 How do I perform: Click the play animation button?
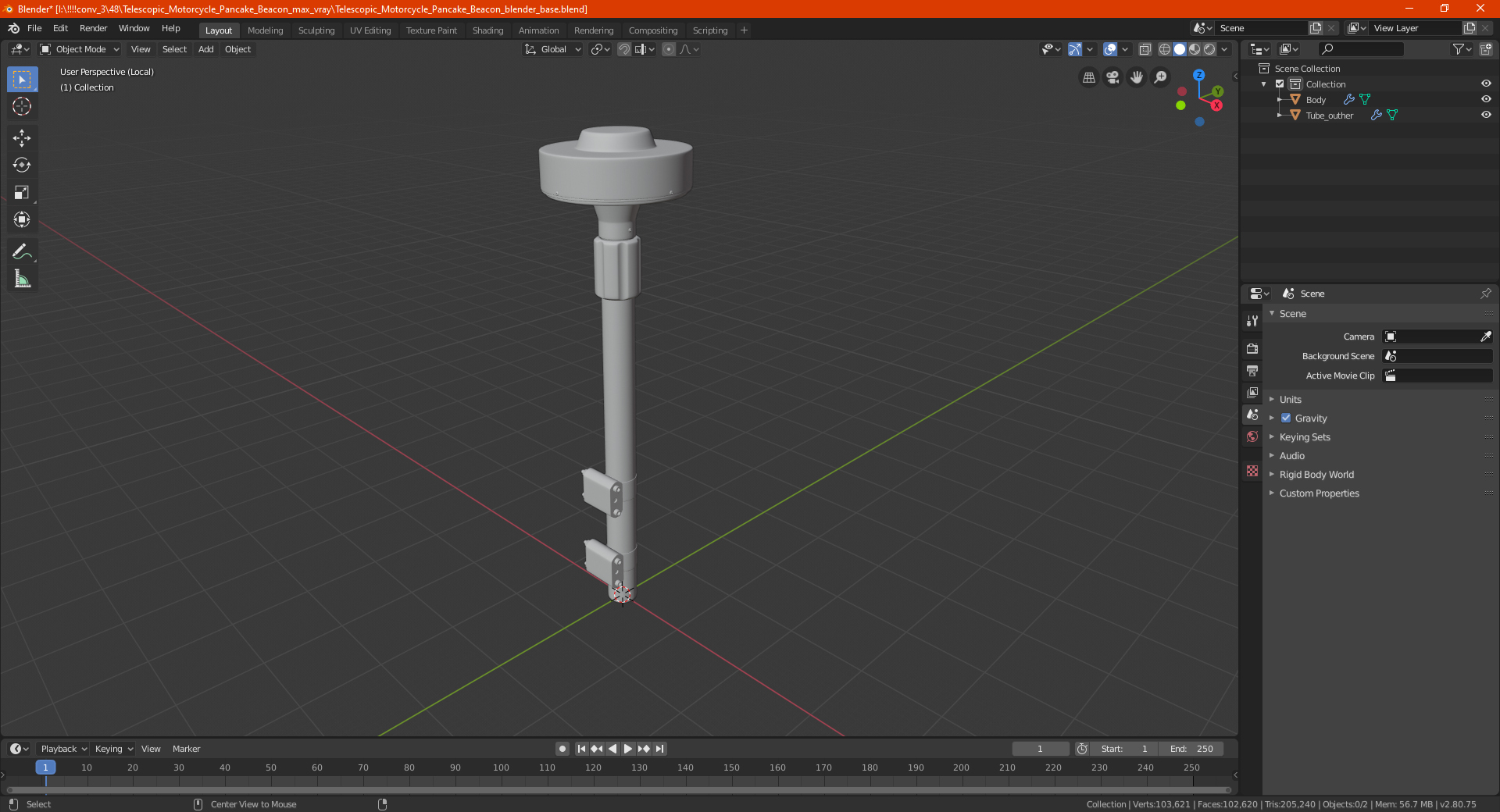pyautogui.click(x=628, y=749)
